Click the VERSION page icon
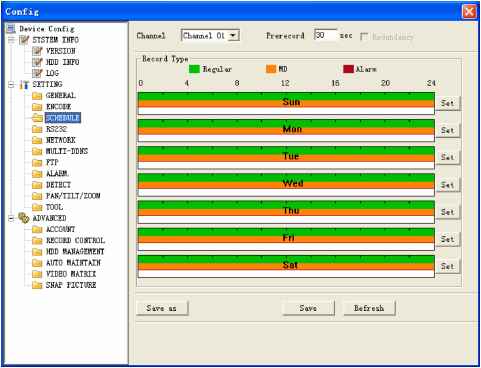The height and width of the screenshot is (368, 481). 37,51
